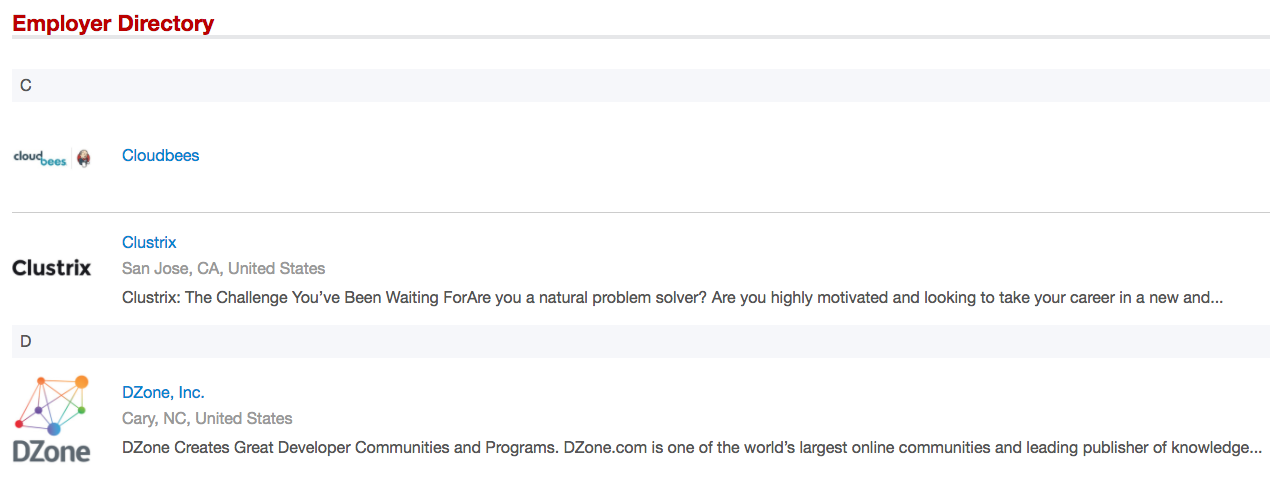Open the Cloudbees employer link

(x=160, y=155)
